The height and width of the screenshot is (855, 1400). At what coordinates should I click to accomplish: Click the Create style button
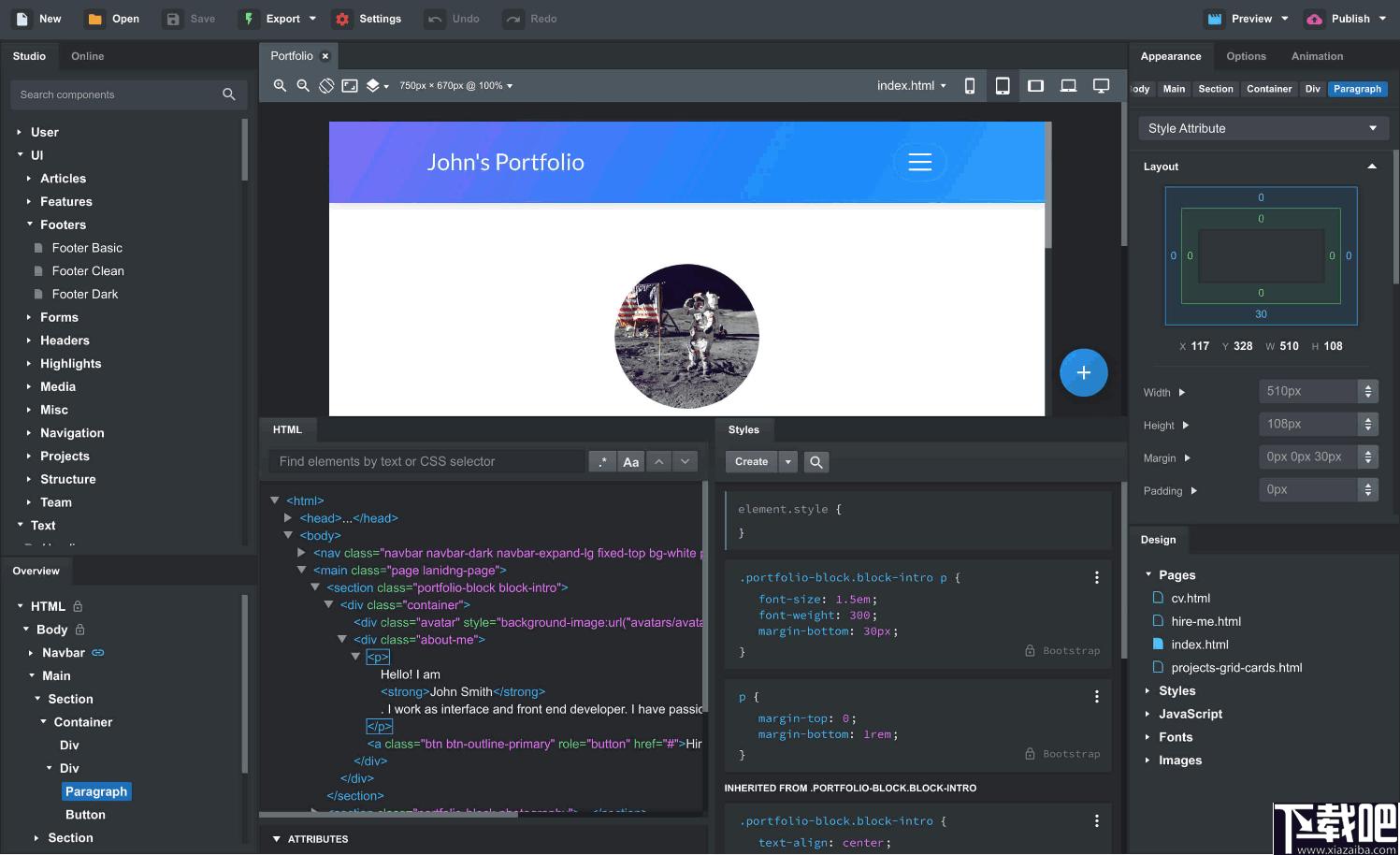[x=751, y=462]
